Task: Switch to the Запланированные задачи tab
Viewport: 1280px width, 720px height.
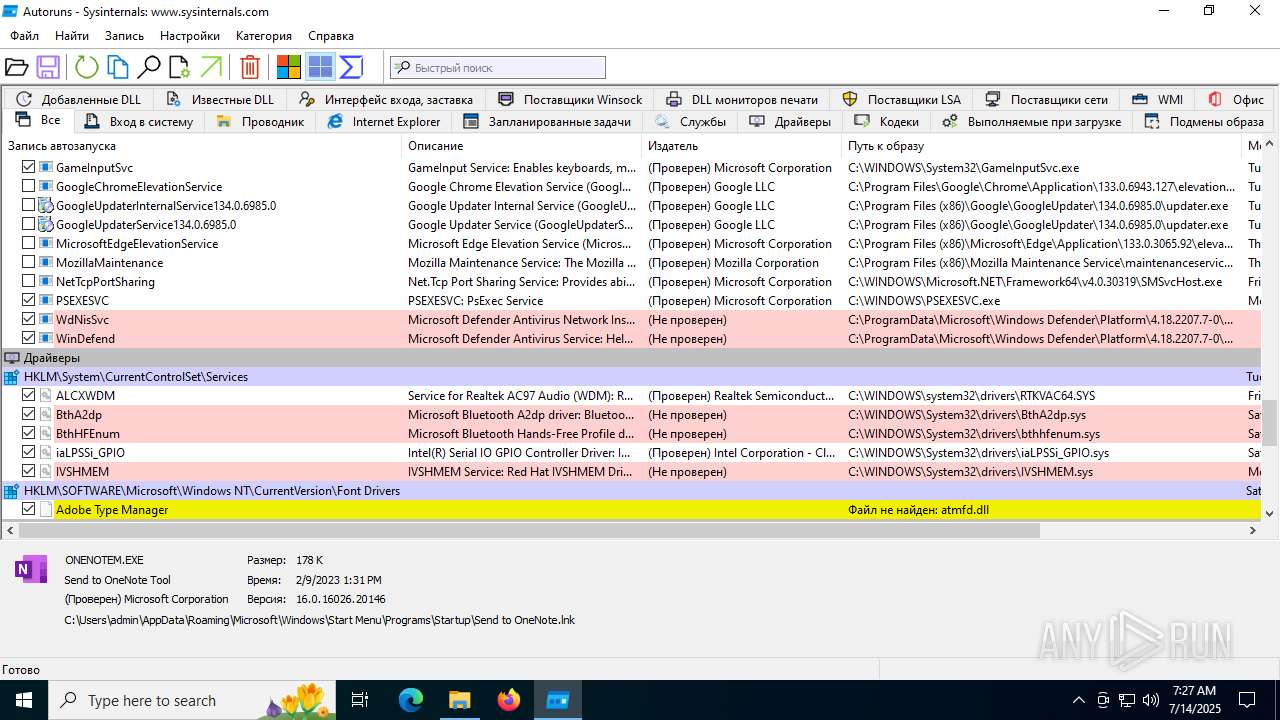Action: pos(547,122)
